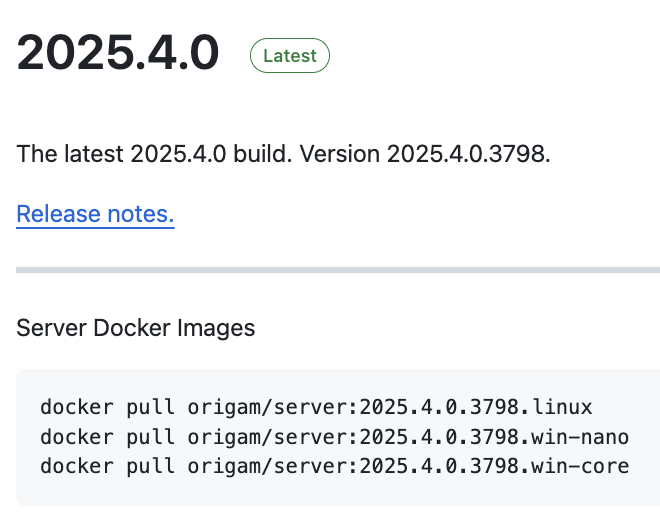Viewport: 660px width, 524px height.
Task: Click the 'win-core' suffix in the third command
Action: tap(580, 466)
